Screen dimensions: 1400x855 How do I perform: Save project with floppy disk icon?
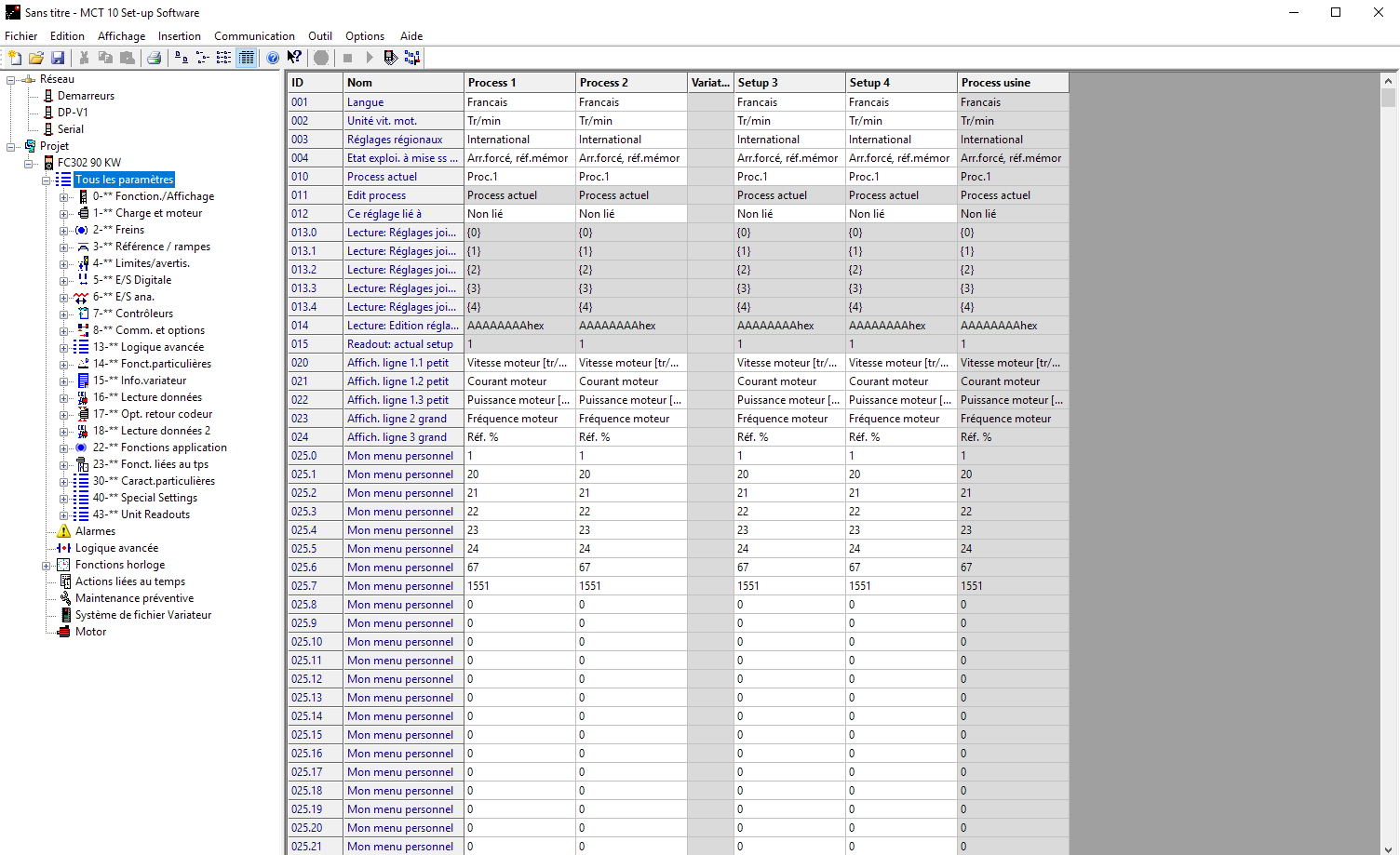[x=58, y=58]
